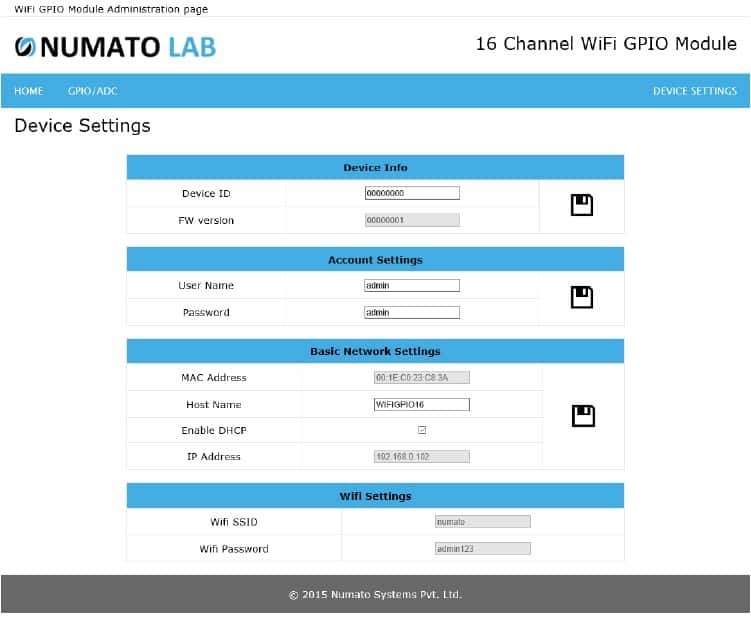The image size is (751, 619).
Task: Click the Numato Lab logo
Action: pos(115,46)
